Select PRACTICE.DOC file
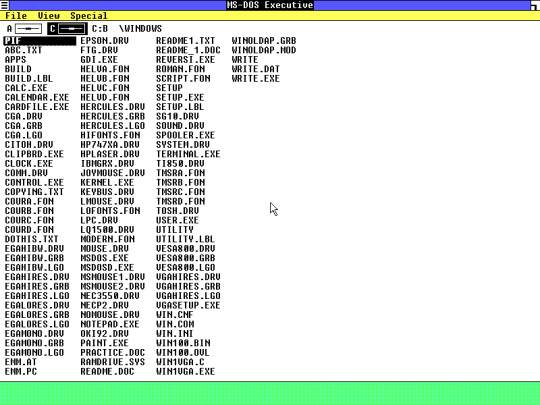Image resolution: width=540 pixels, height=405 pixels. tap(113, 353)
